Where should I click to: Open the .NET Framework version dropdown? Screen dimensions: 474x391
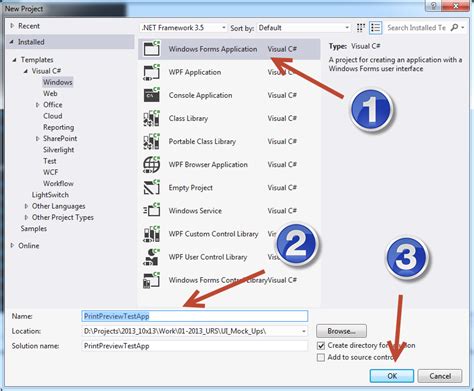coord(183,28)
